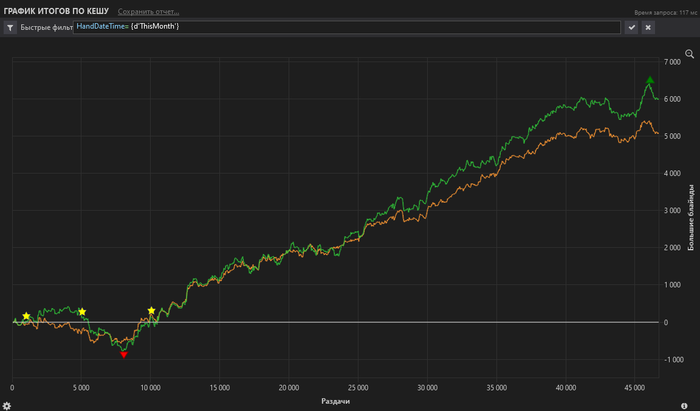
Task: Click the Раздачи x-axis label
Action: (336, 401)
